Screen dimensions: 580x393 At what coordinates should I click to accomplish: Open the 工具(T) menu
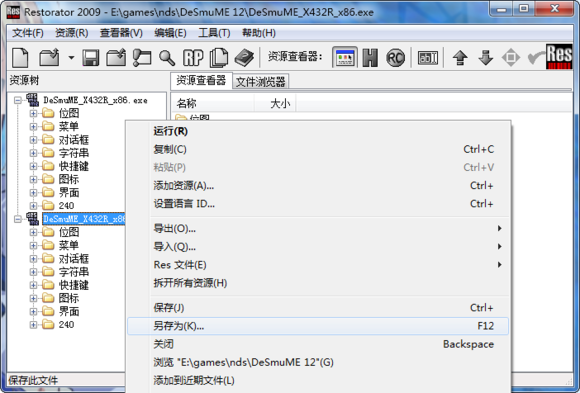point(214,33)
